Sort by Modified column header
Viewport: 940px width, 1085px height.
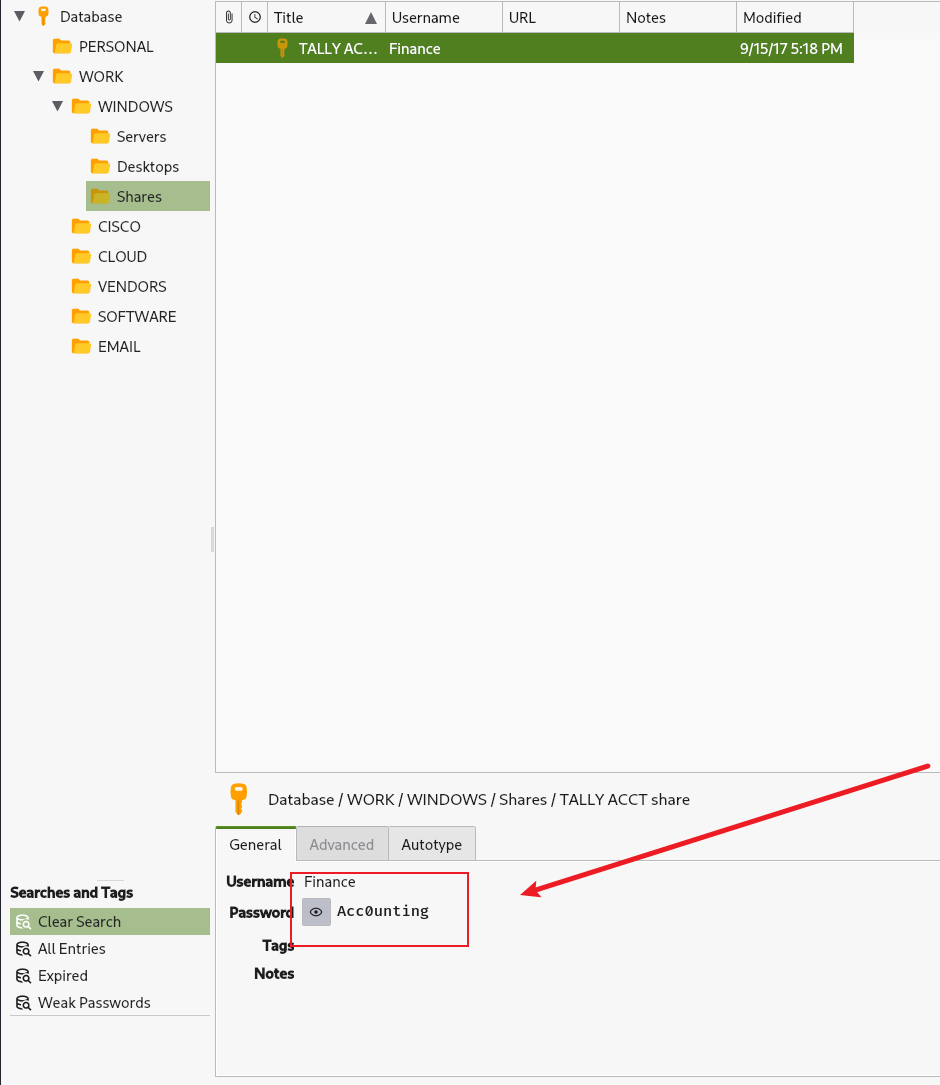795,17
